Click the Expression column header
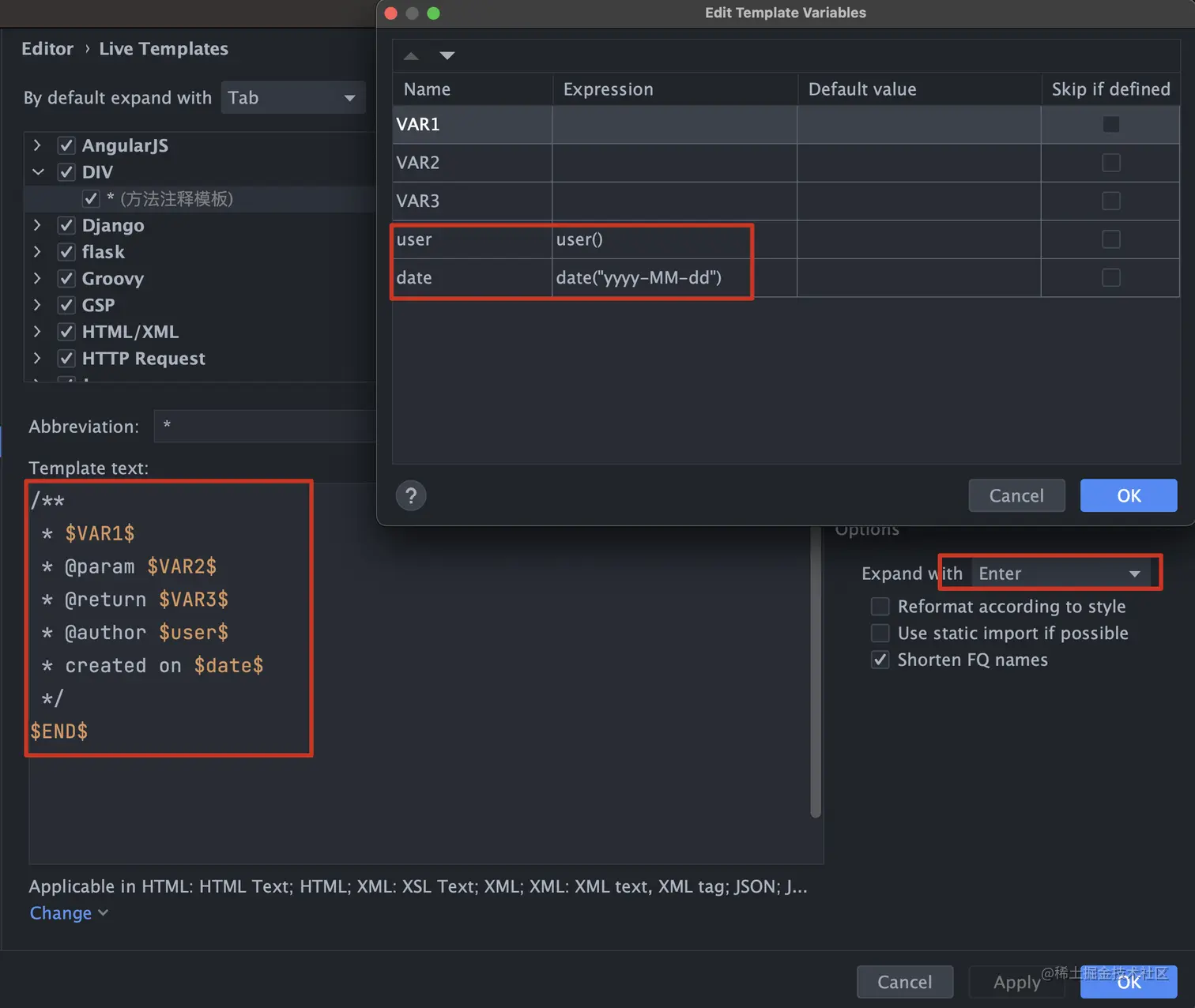The width and height of the screenshot is (1195, 1008). 674,89
